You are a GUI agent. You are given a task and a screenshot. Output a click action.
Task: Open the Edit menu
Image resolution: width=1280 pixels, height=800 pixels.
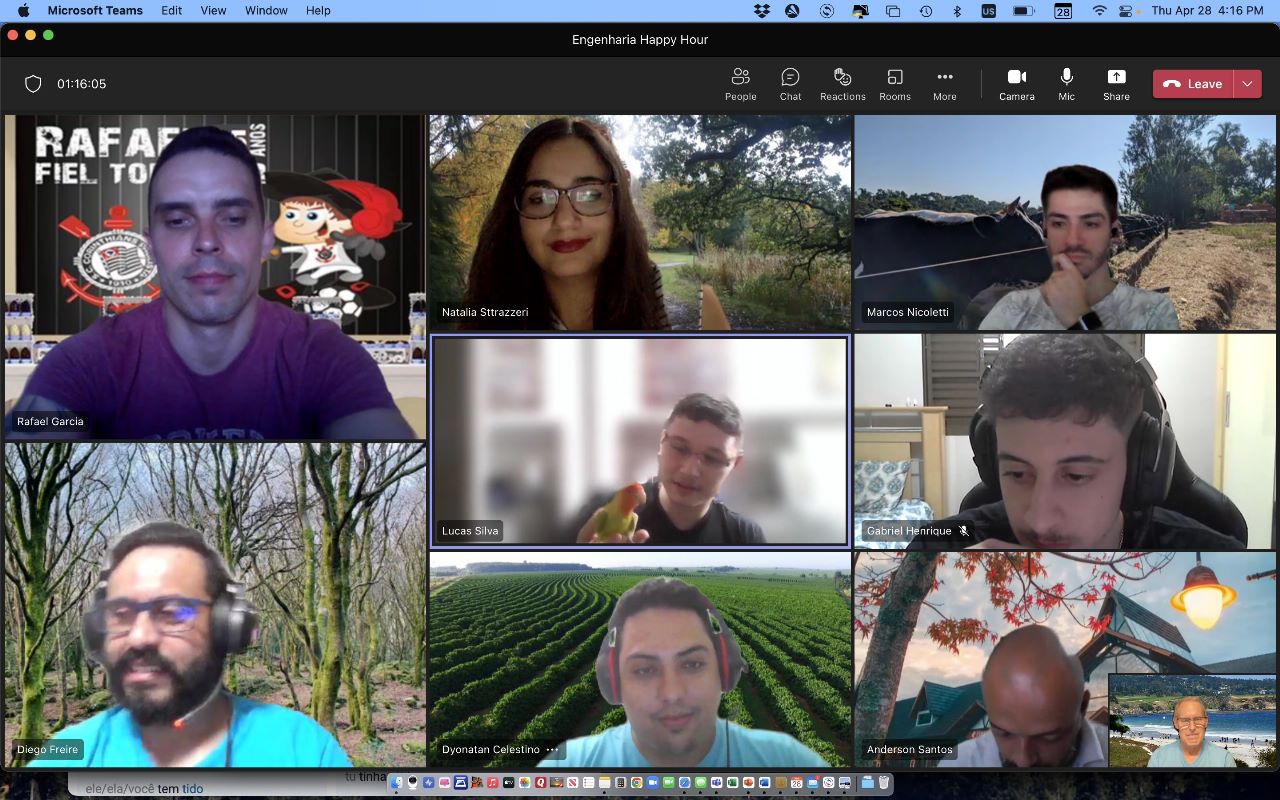coord(172,11)
